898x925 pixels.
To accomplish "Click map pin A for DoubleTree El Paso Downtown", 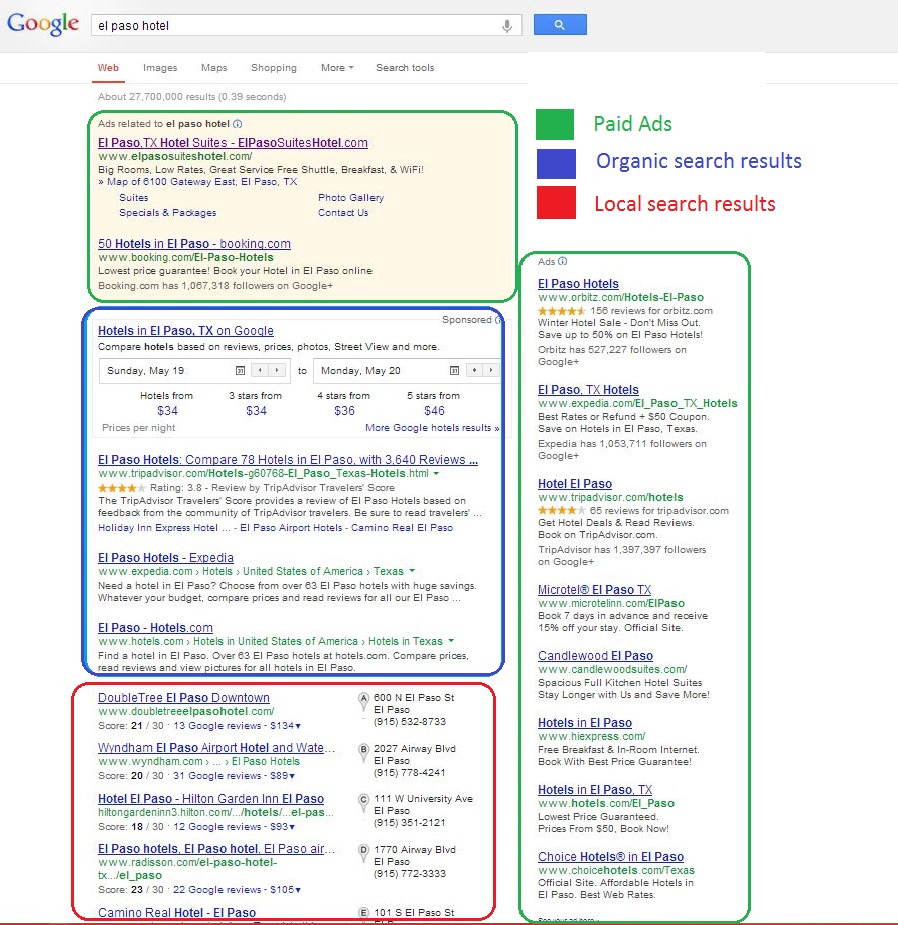I will pos(363,702).
